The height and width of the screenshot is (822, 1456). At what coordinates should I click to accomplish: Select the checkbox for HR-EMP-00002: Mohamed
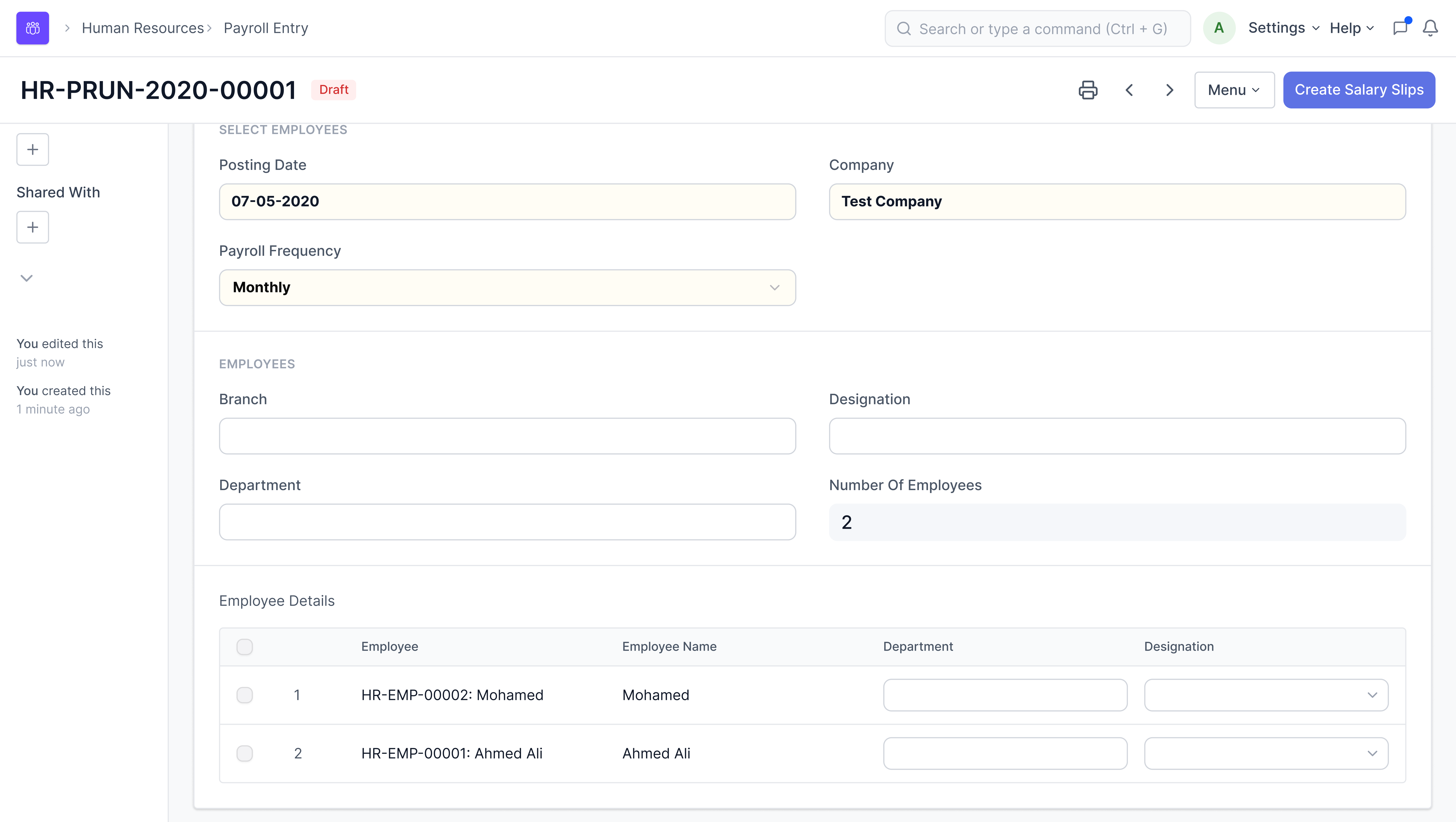[245, 695]
